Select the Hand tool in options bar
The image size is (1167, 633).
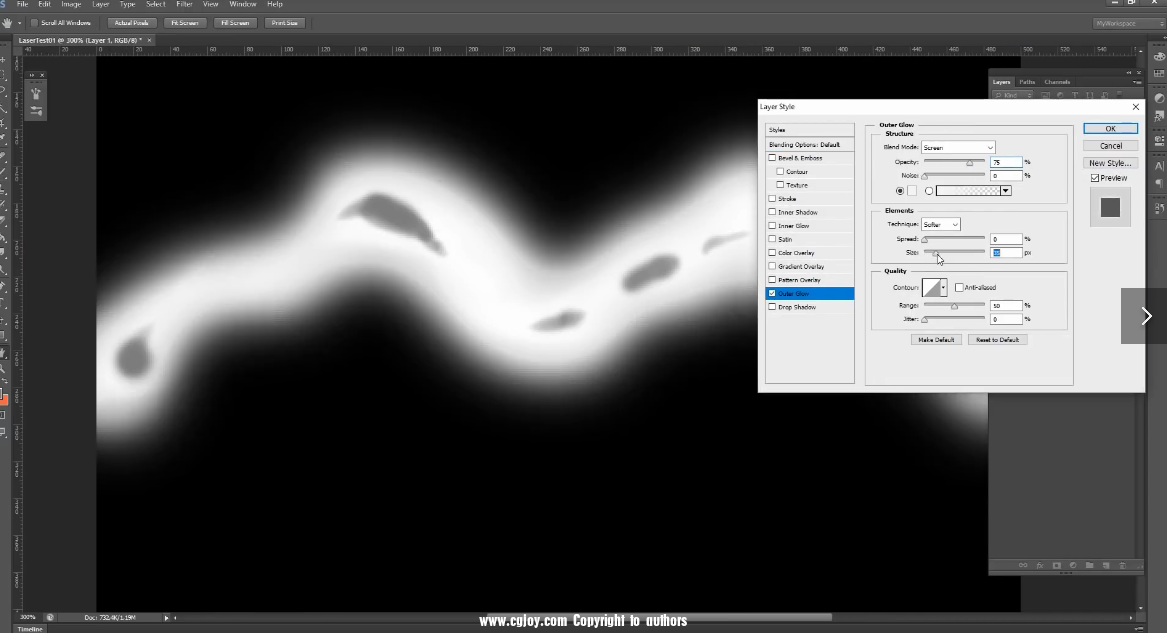coord(8,22)
